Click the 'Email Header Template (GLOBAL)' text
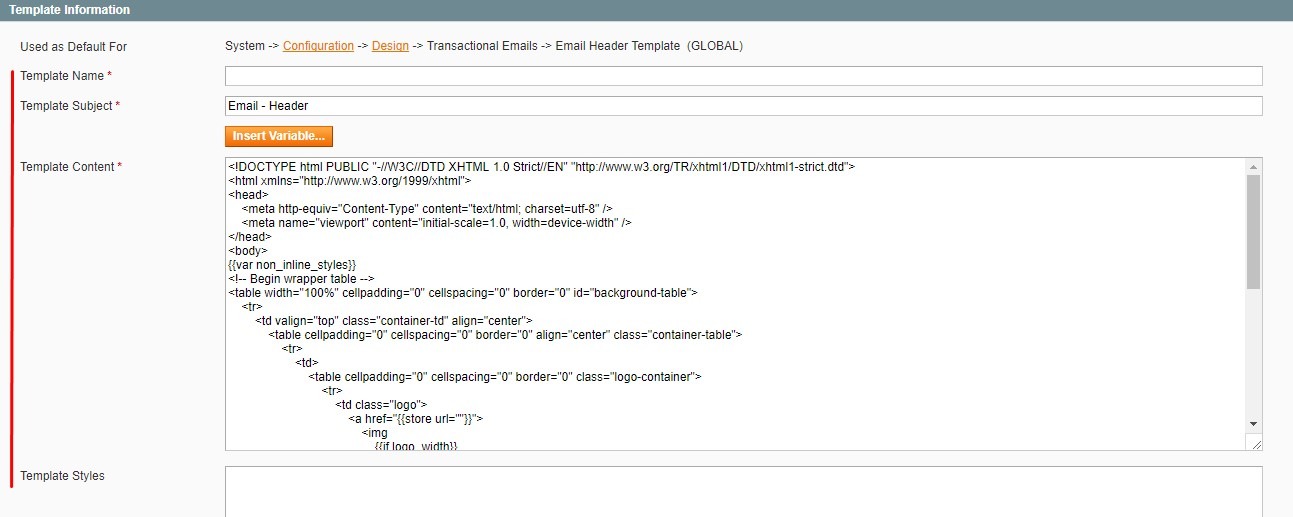 click(x=649, y=46)
